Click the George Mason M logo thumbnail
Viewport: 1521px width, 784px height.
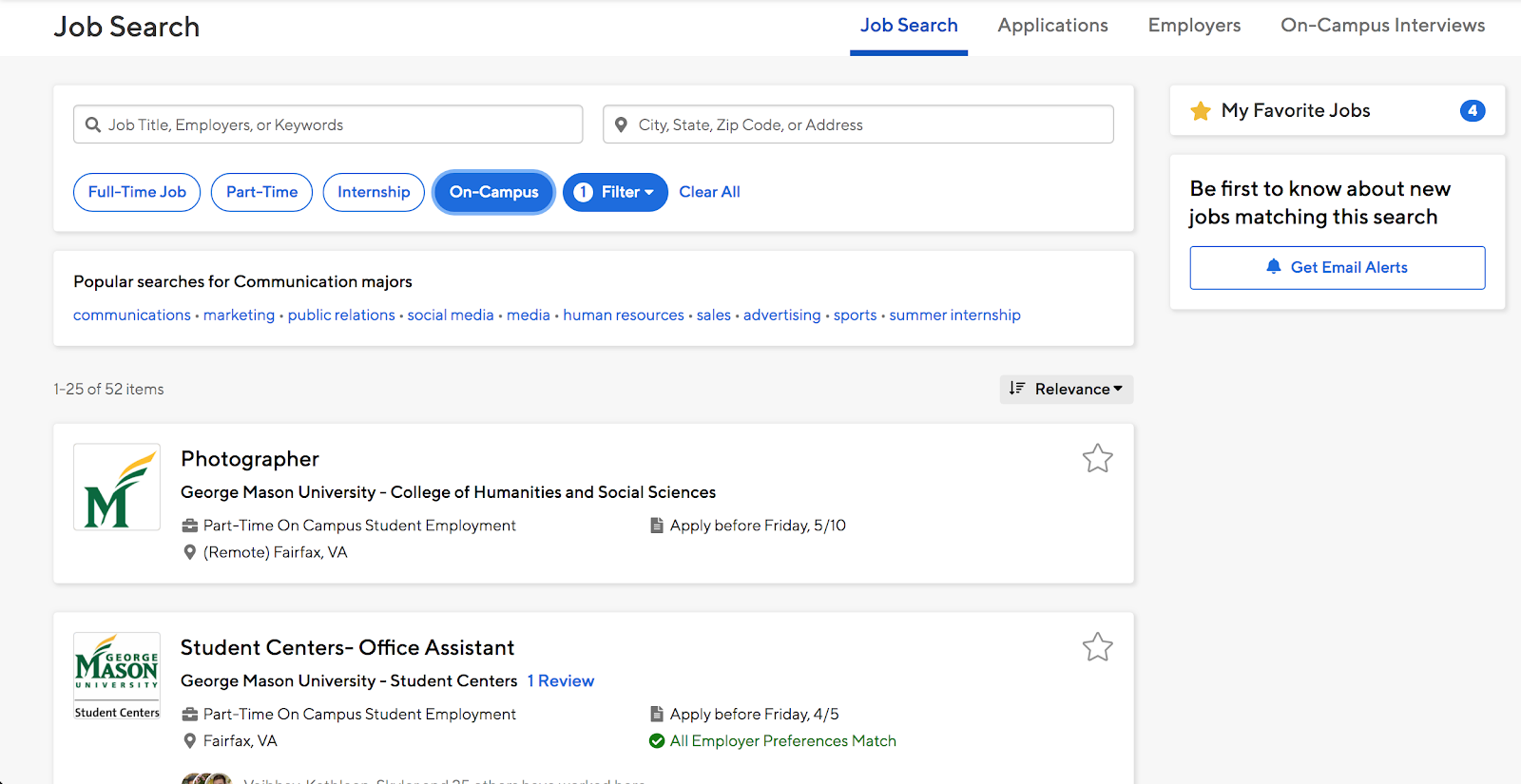tap(117, 487)
